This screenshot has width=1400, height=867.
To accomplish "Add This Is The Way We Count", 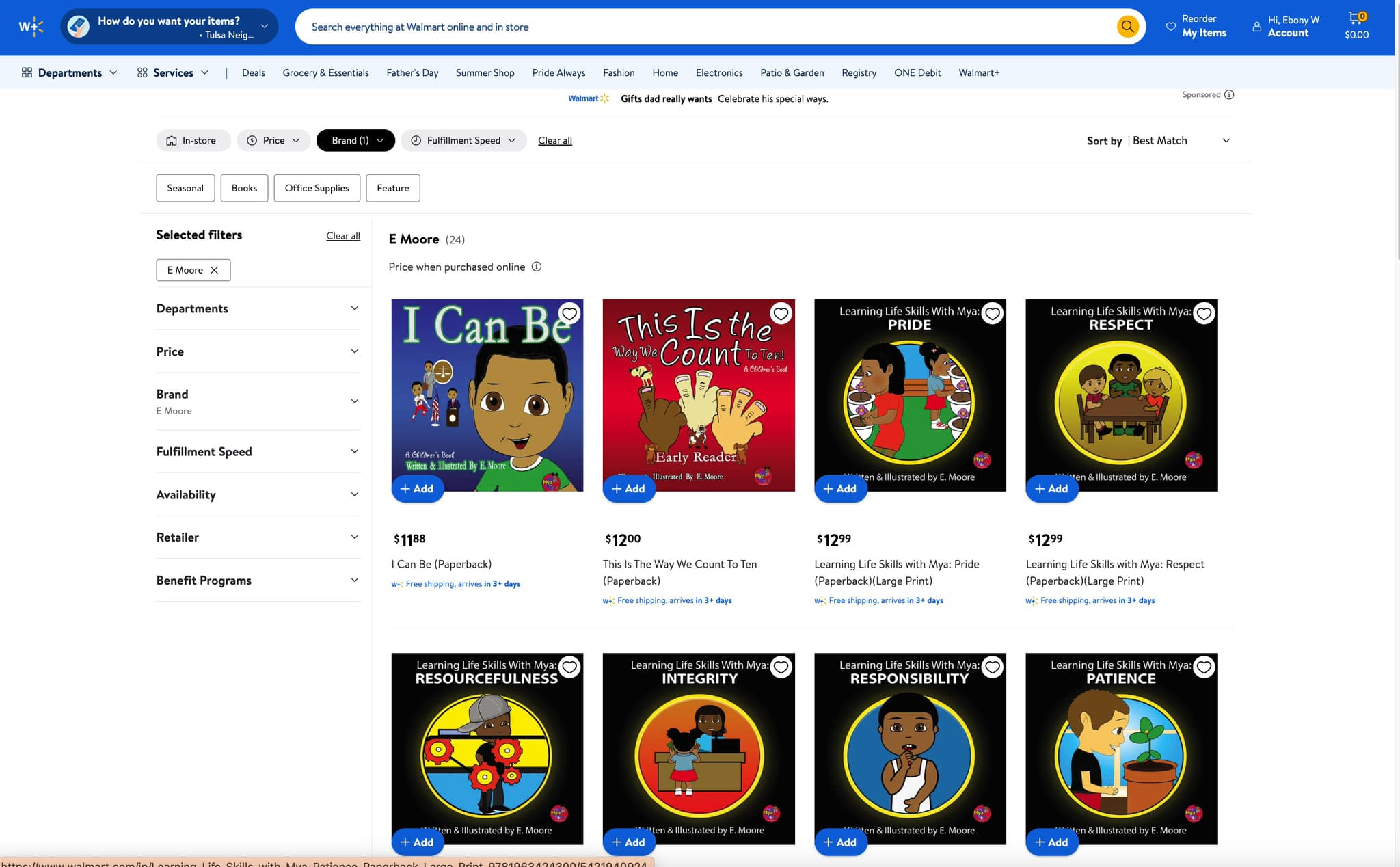I will click(629, 488).
